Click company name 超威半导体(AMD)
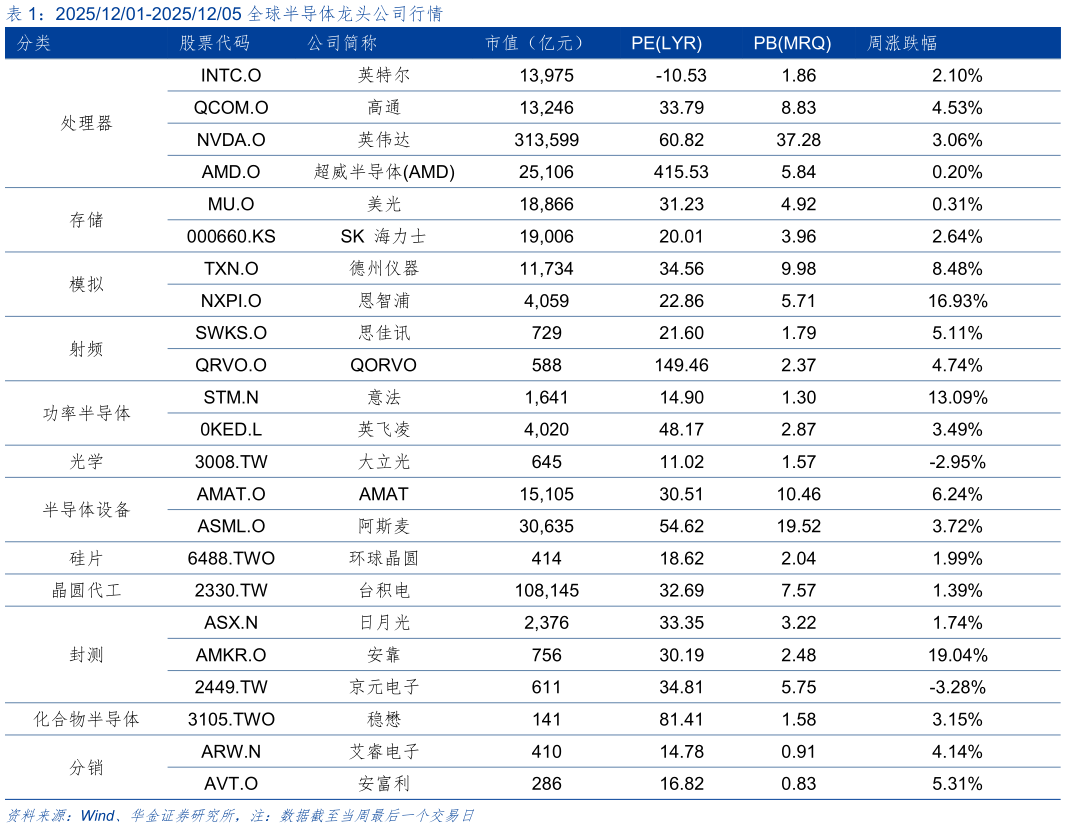1066x828 pixels. [x=384, y=172]
